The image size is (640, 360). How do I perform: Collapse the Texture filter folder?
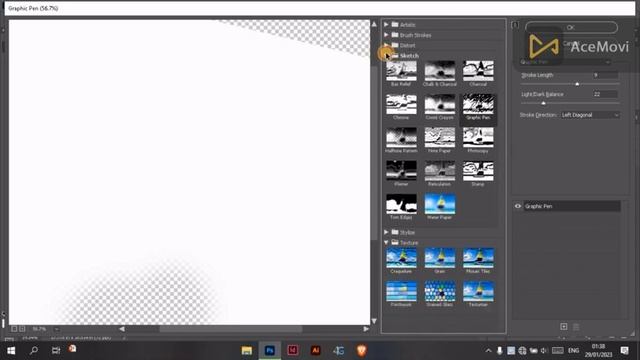[x=386, y=242]
